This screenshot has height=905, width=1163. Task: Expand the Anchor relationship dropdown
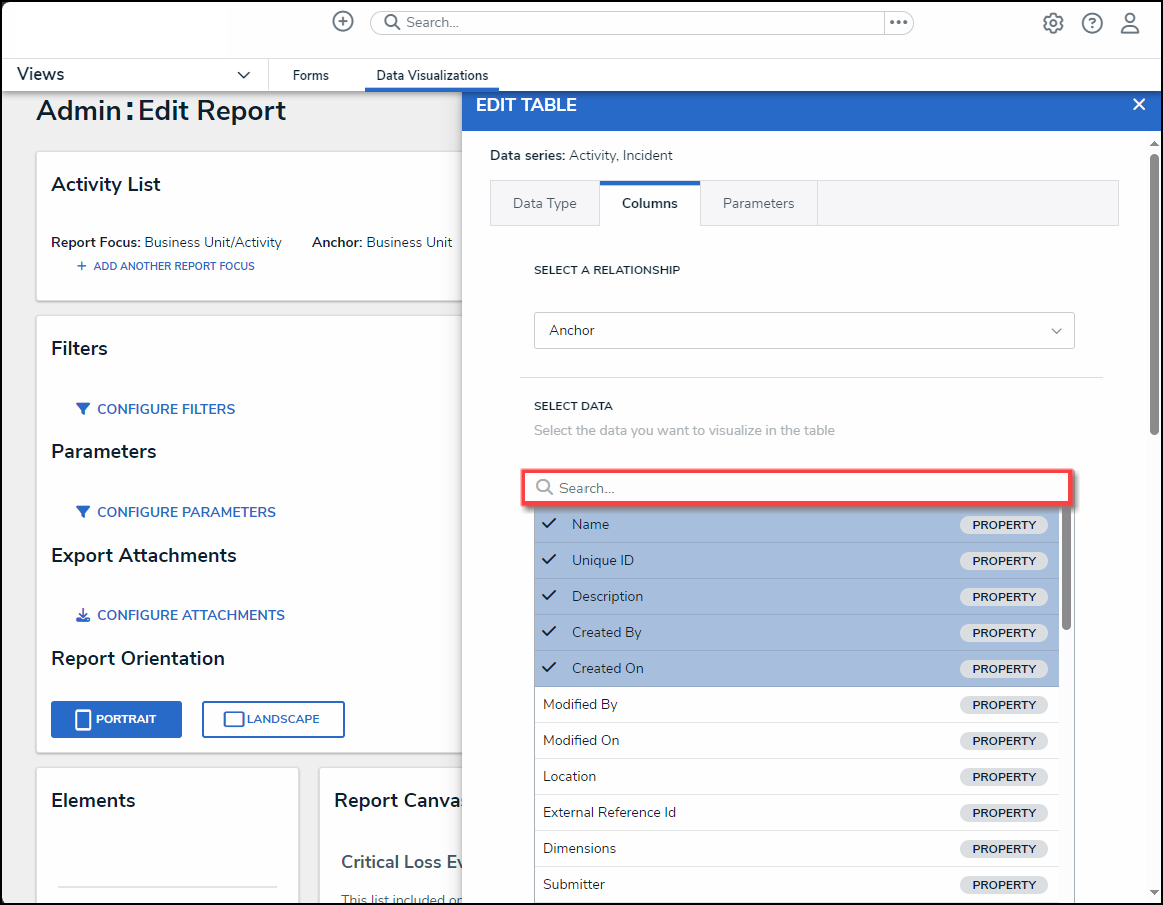click(x=804, y=331)
